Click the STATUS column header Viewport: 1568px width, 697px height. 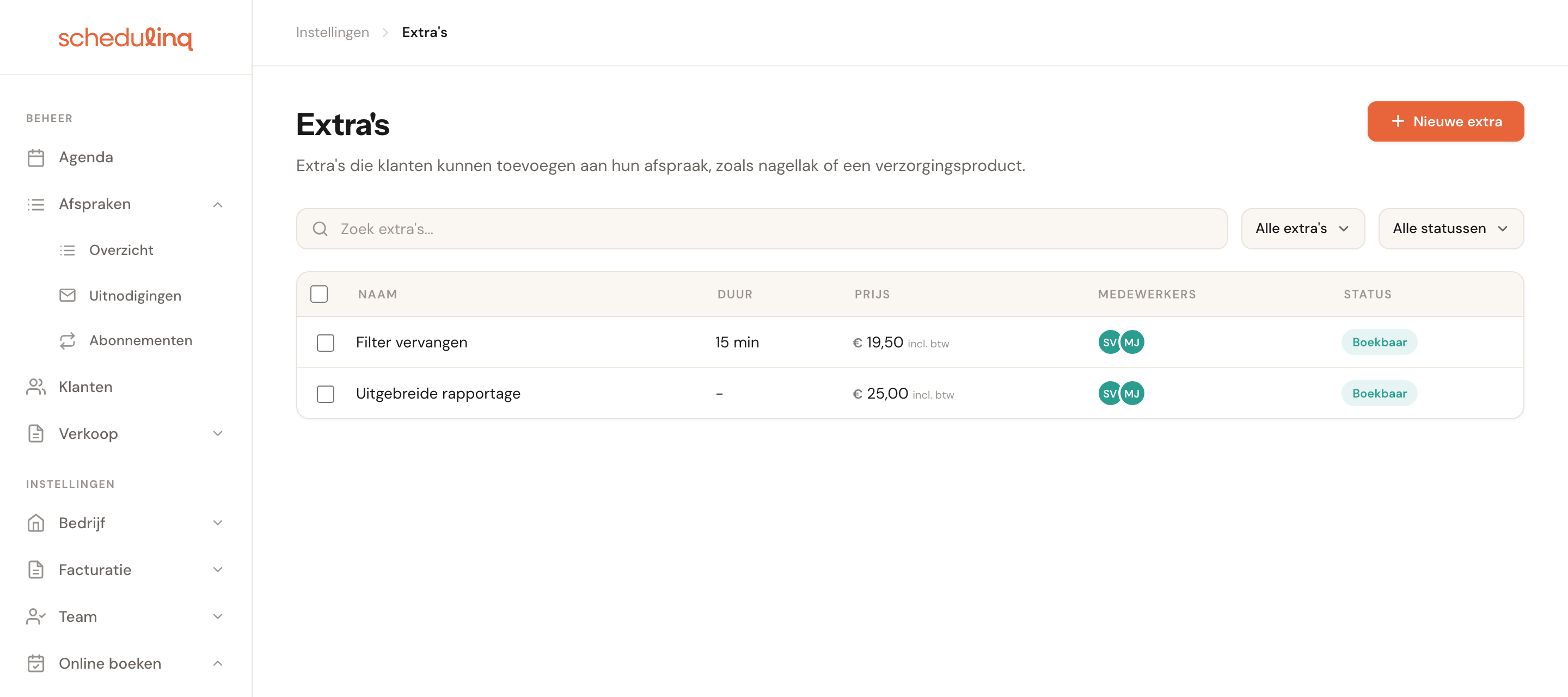[1367, 295]
